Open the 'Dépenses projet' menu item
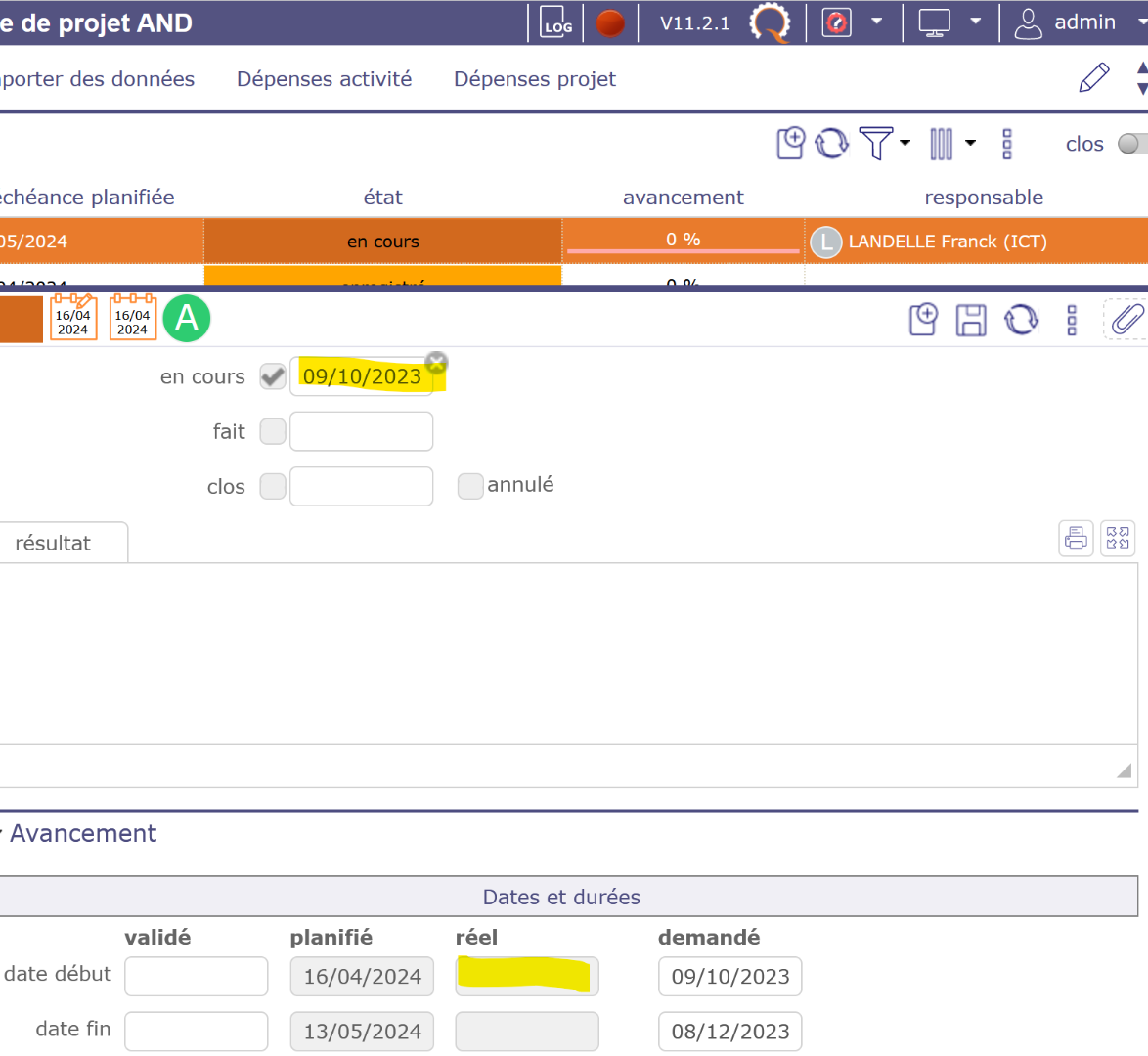 coord(534,79)
